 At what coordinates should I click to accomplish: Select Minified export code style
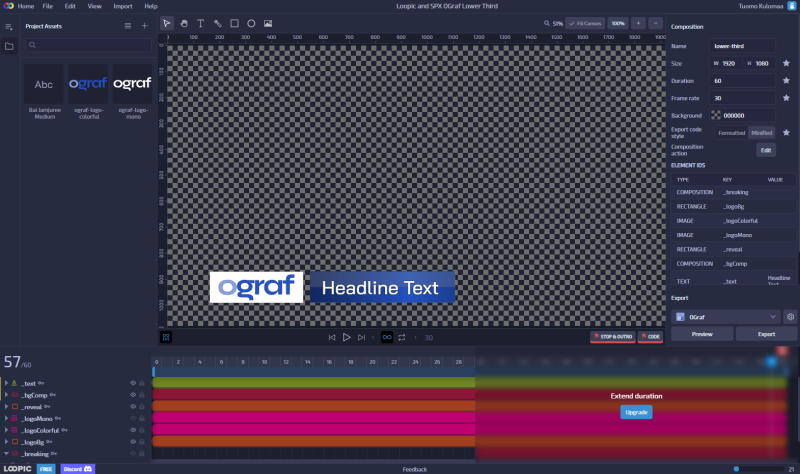(762, 133)
